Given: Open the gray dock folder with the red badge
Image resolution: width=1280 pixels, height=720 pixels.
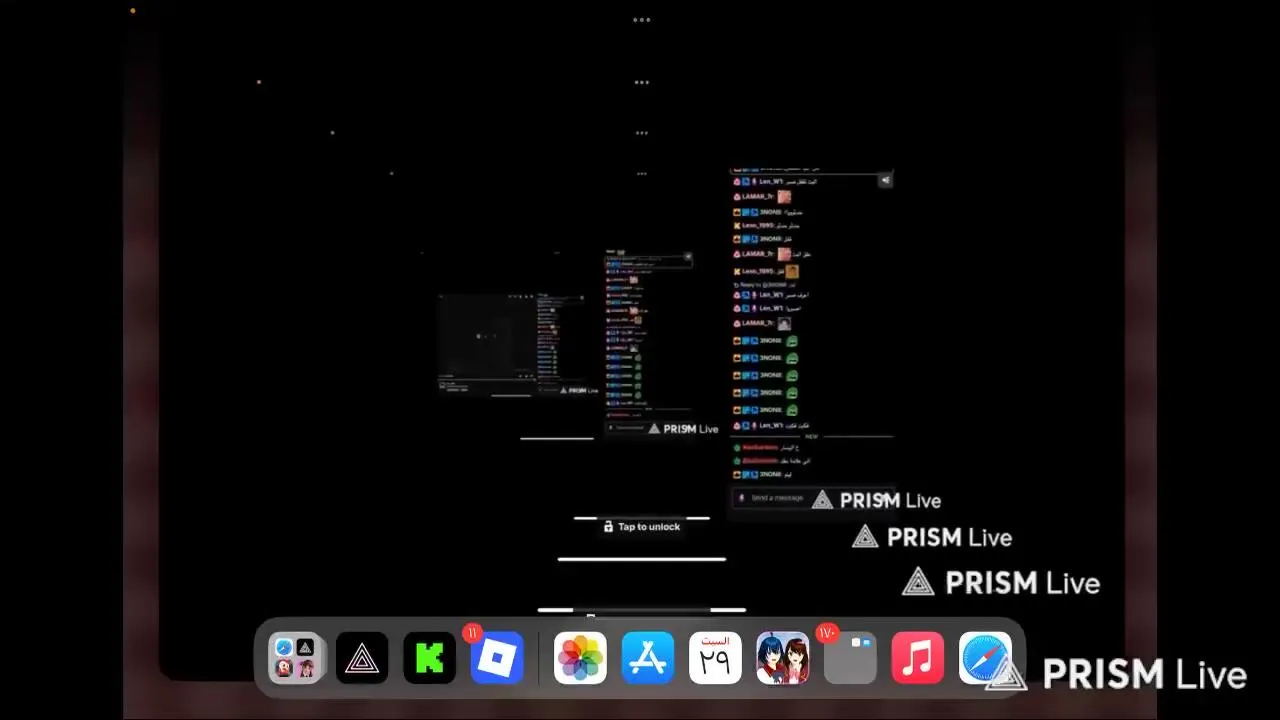Looking at the screenshot, I should 850,658.
